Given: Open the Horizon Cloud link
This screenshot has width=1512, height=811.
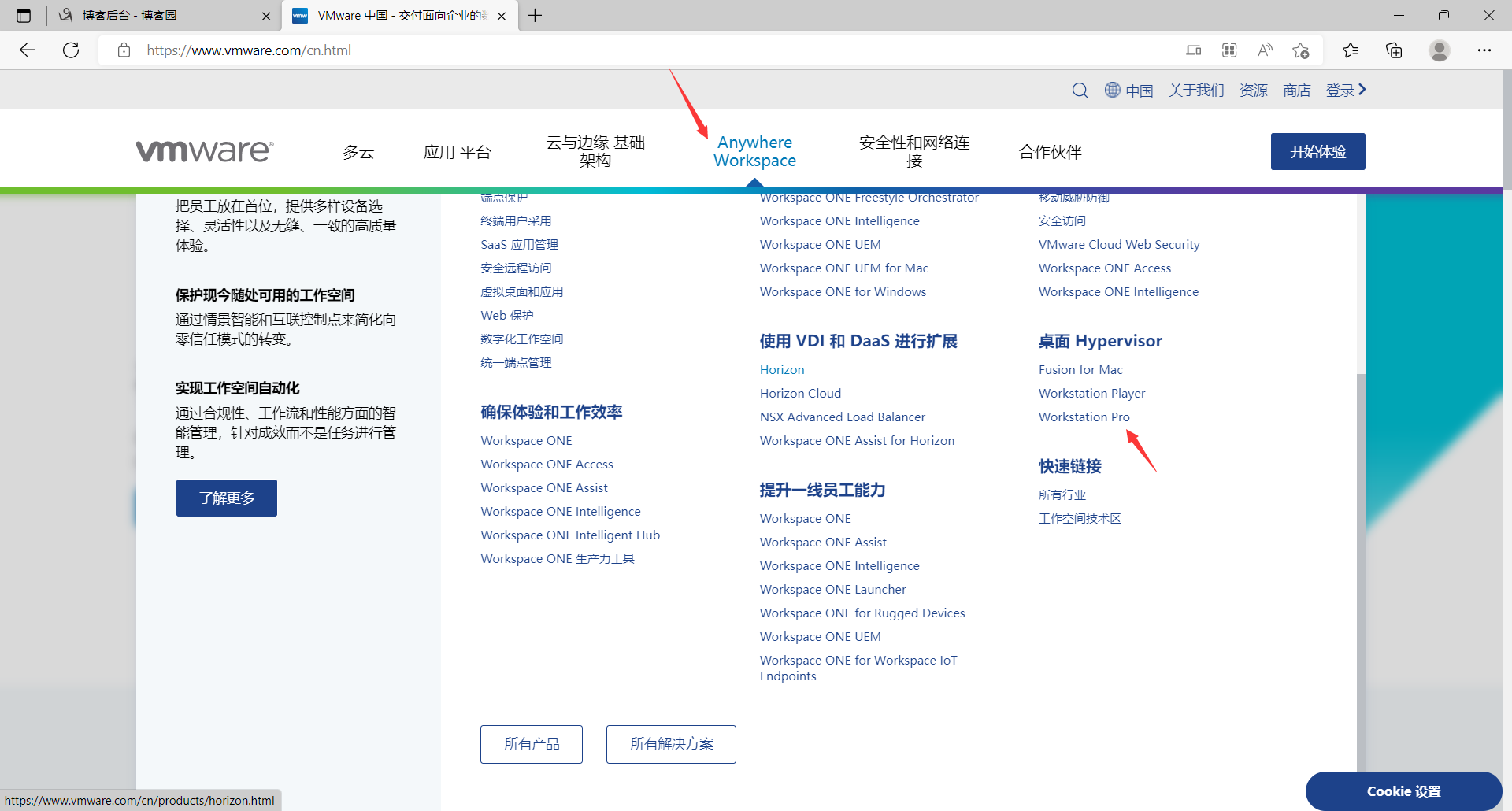Looking at the screenshot, I should 801,393.
